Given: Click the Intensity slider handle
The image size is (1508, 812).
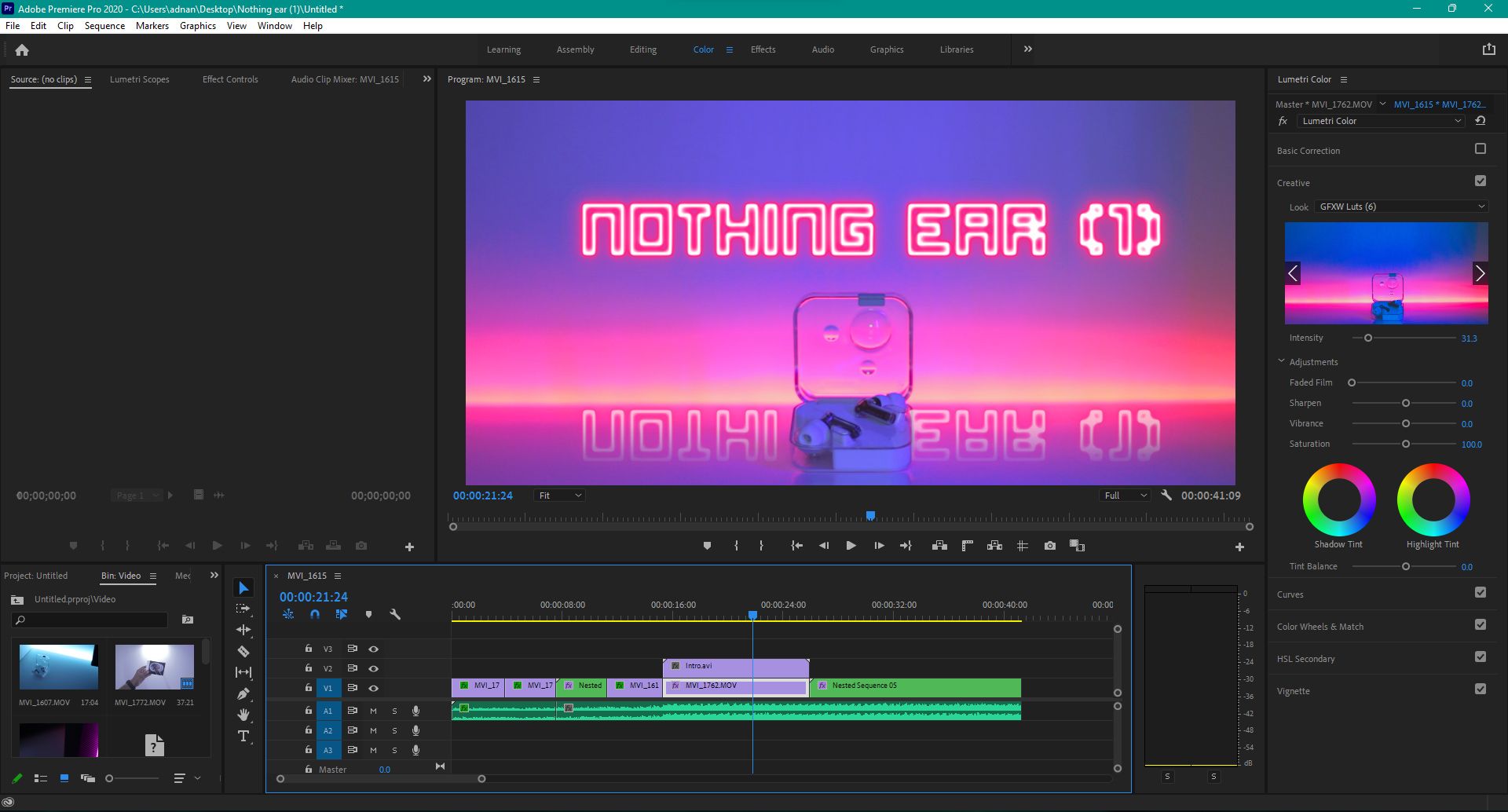Looking at the screenshot, I should point(1368,338).
